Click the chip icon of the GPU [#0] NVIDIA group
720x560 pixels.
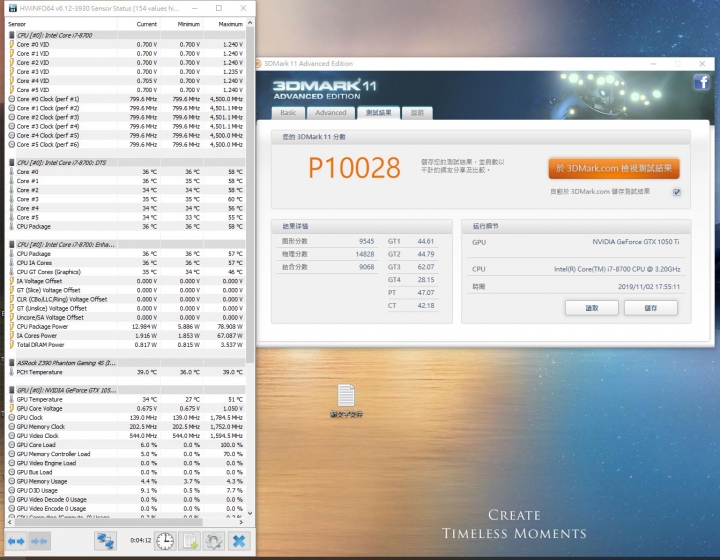(11, 390)
